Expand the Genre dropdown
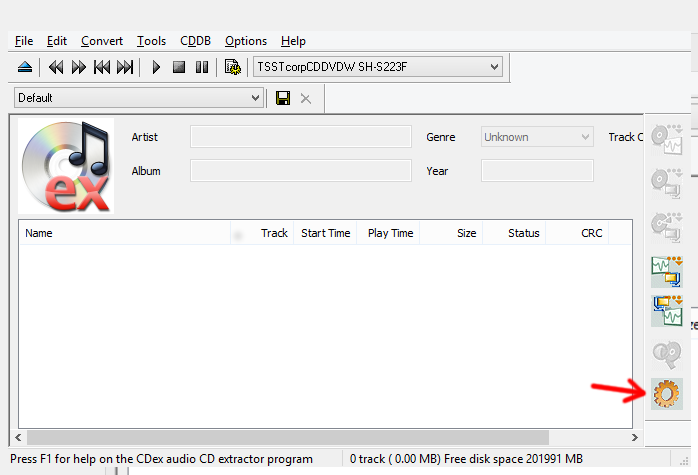The height and width of the screenshot is (475, 698). [585, 137]
